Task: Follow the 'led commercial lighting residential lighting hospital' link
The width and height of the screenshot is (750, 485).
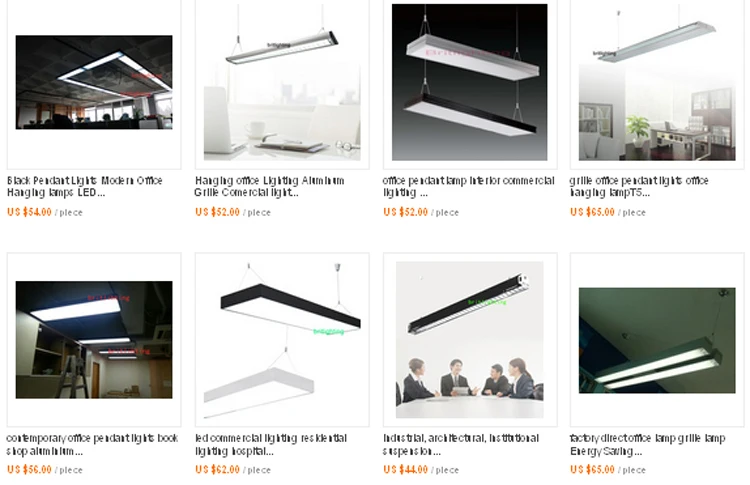Action: pos(271,444)
